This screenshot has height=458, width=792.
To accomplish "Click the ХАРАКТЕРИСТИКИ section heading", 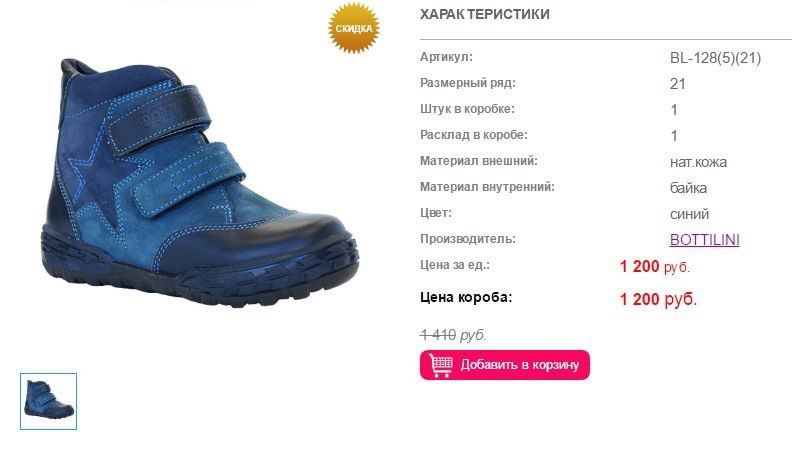I will 484,14.
